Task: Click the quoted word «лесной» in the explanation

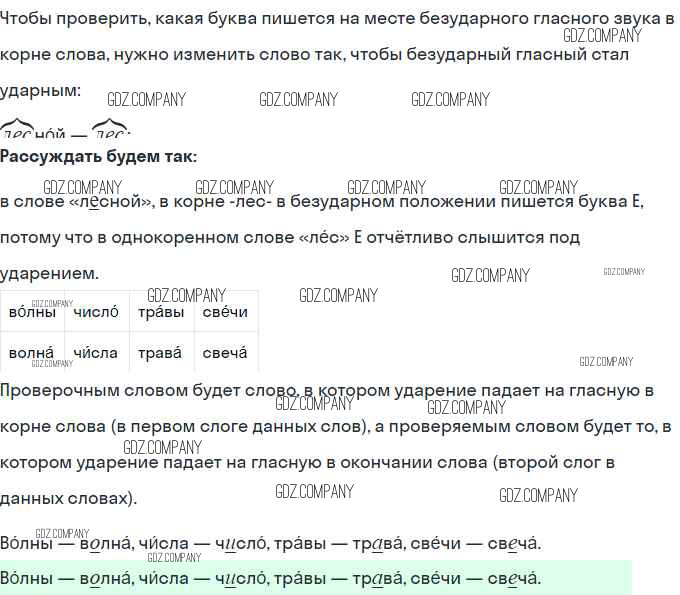Action: pyautogui.click(x=110, y=203)
